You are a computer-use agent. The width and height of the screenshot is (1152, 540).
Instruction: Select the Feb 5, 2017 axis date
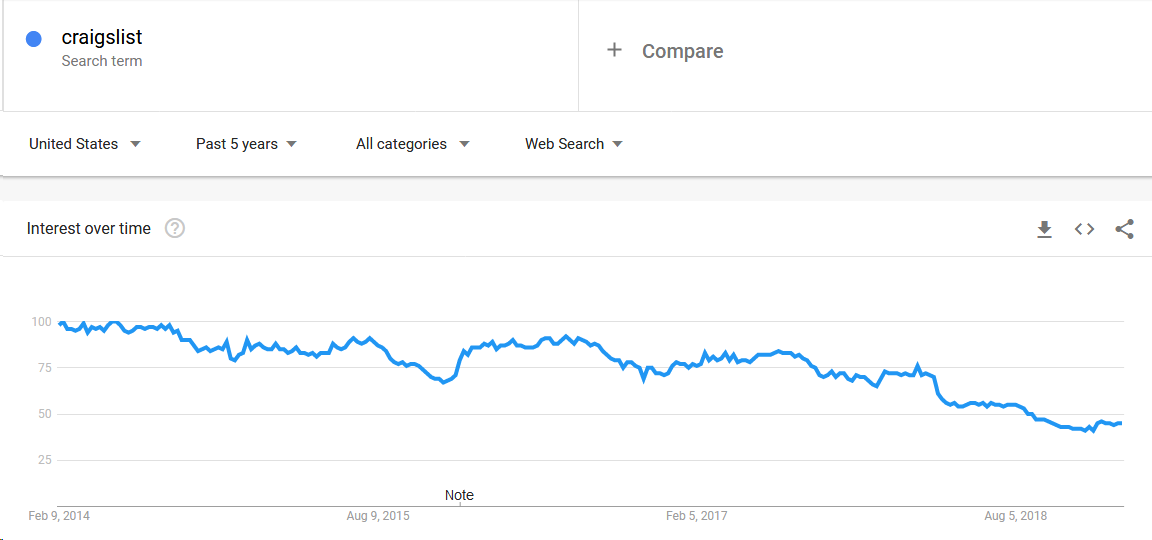click(x=696, y=516)
